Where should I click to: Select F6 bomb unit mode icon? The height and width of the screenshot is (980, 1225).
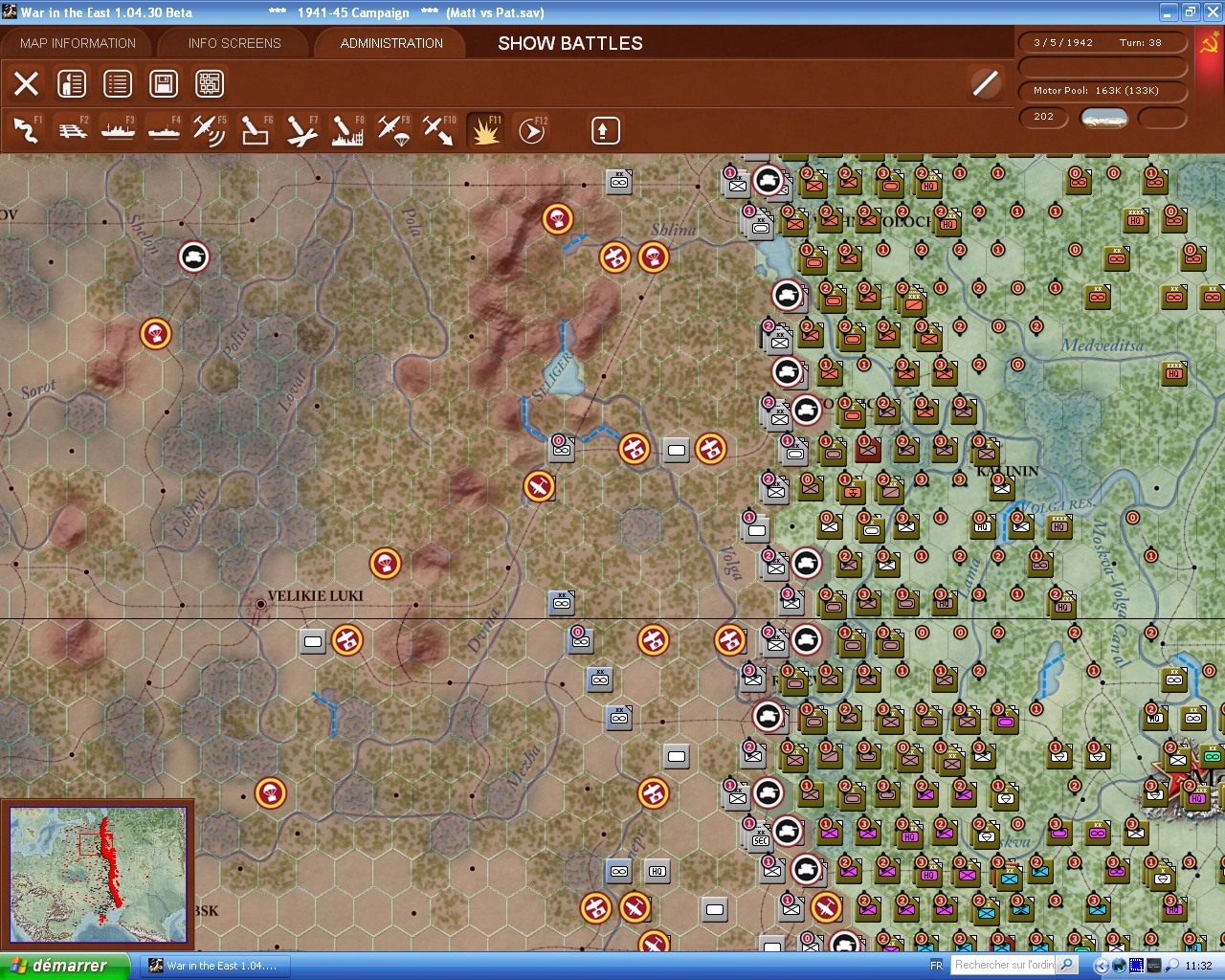click(x=256, y=130)
